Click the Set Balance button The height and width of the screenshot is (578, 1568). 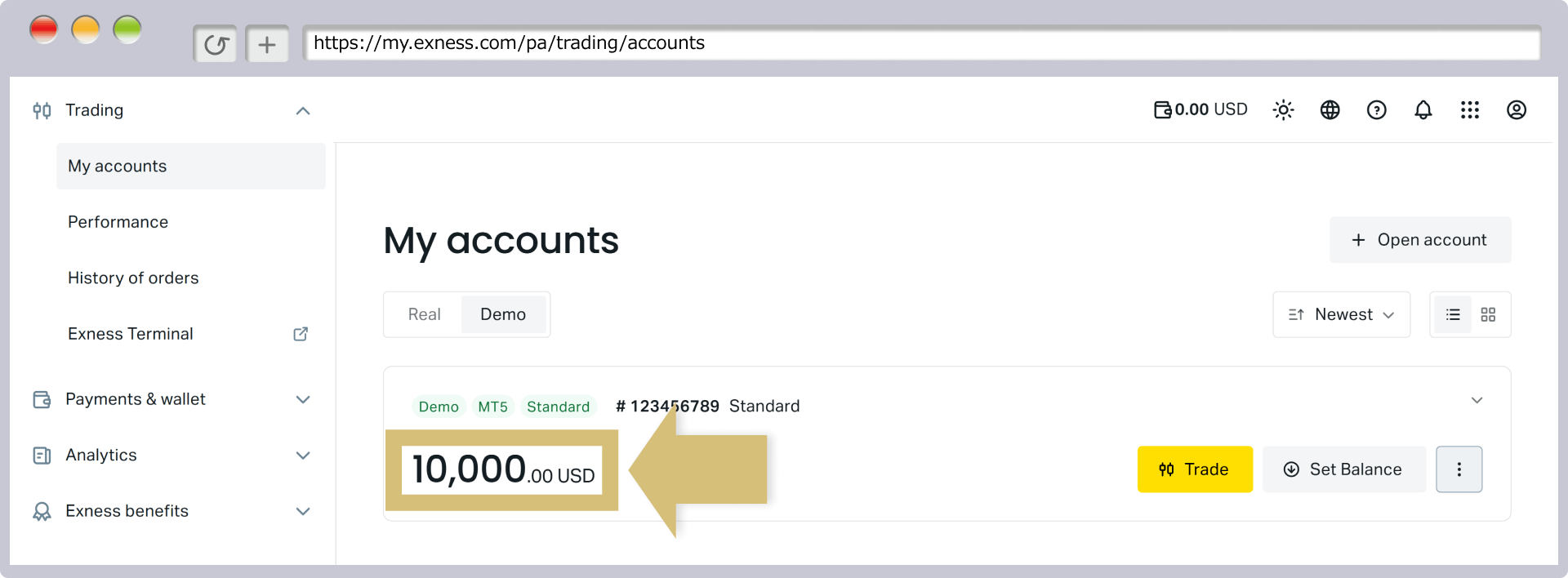[1343, 469]
